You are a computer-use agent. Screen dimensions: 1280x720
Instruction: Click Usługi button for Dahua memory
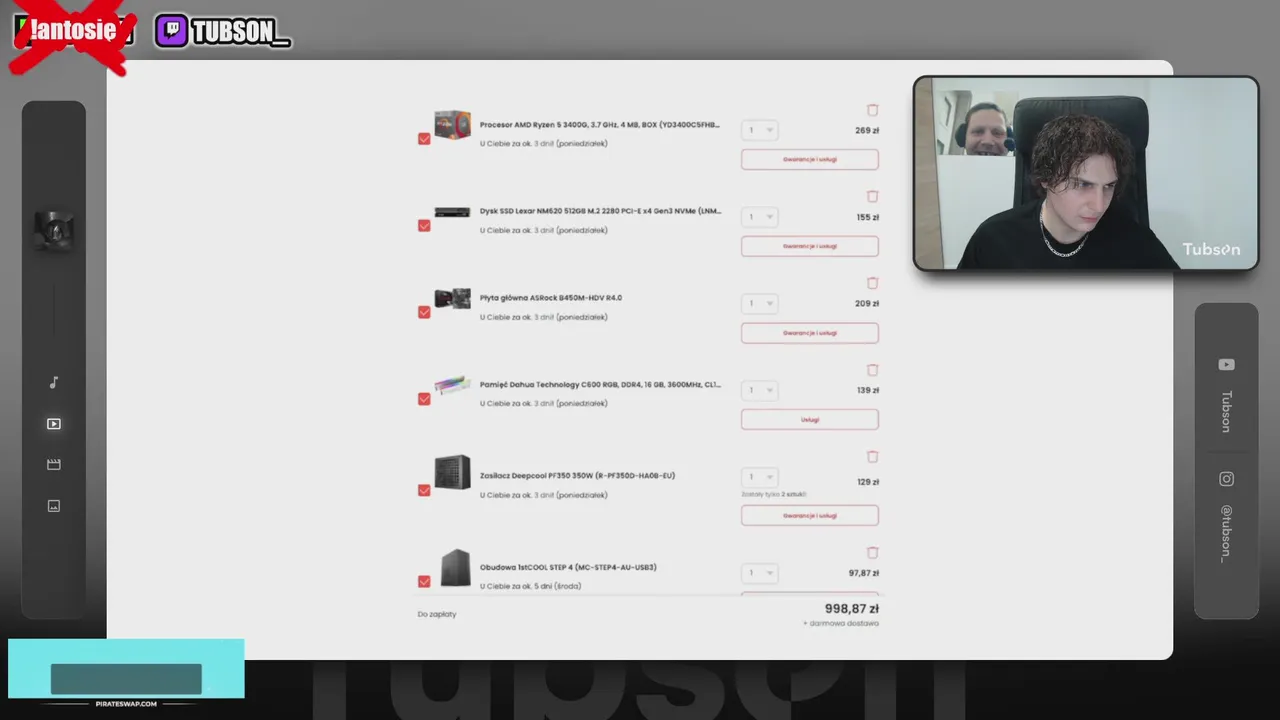click(x=810, y=420)
